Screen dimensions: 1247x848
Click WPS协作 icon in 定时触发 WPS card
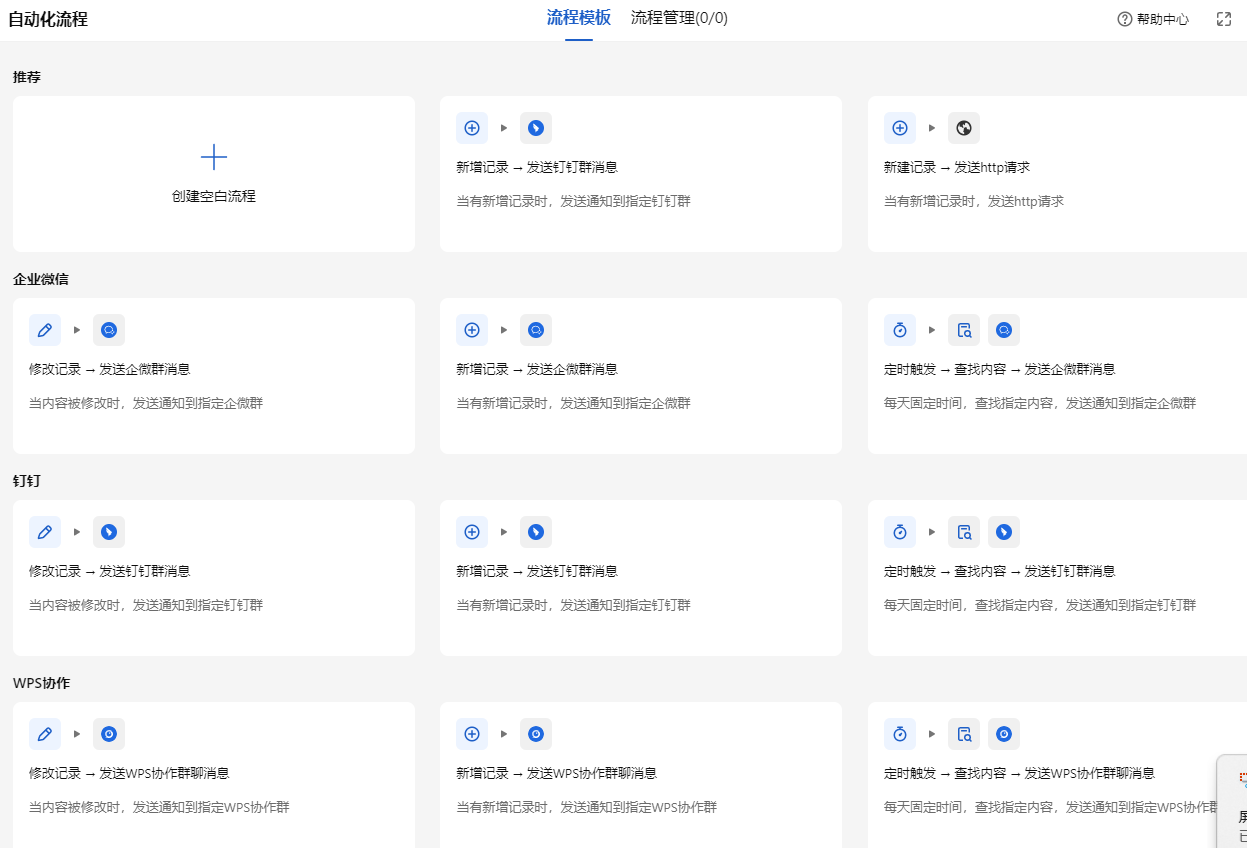coord(1004,734)
